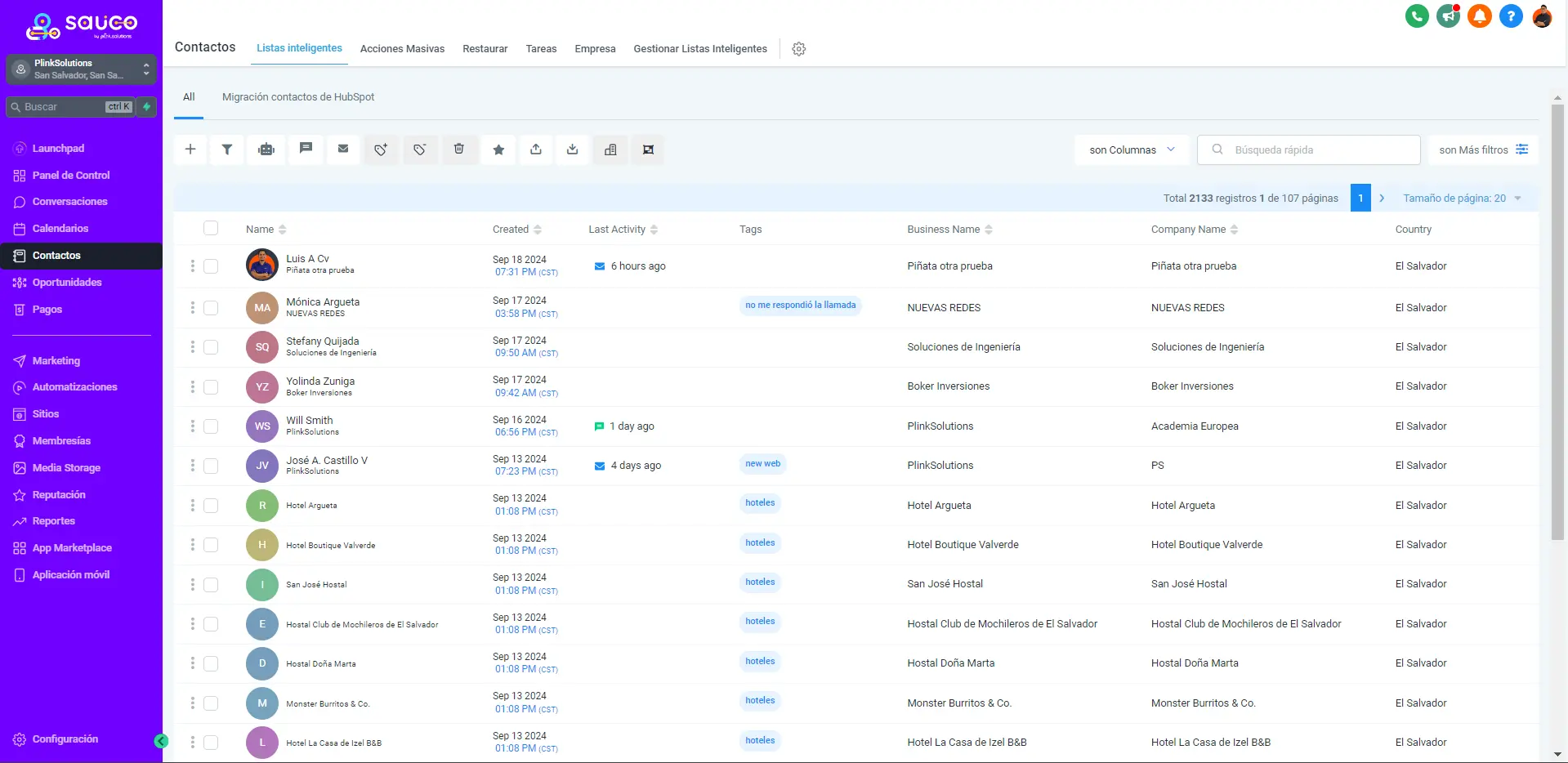Click the remove tag icon

click(420, 149)
